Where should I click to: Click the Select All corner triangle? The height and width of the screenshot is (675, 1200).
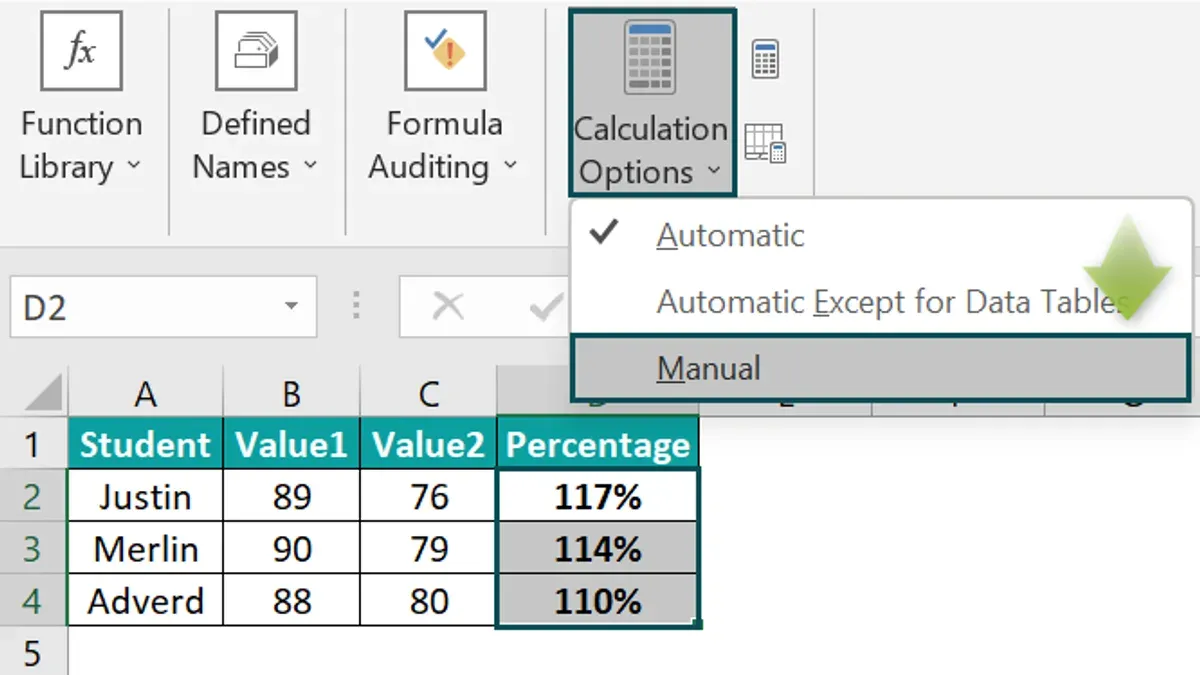44,393
